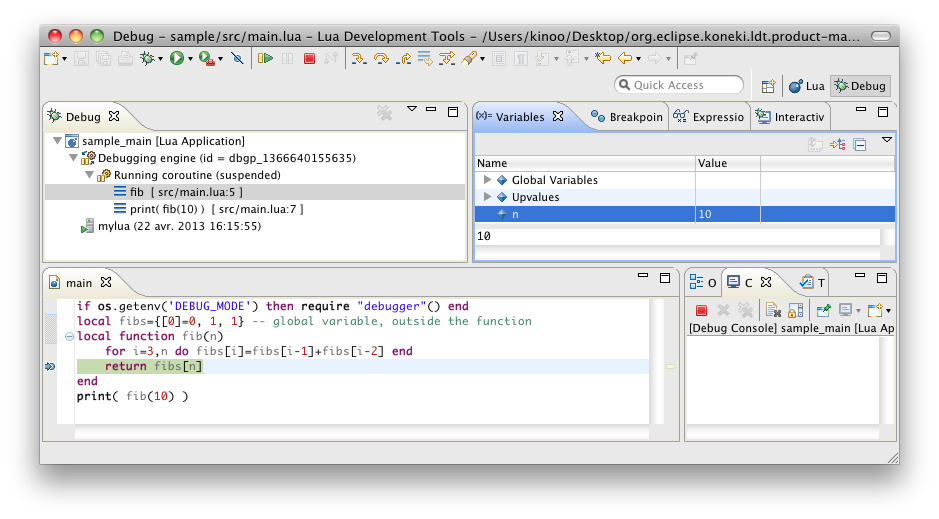Select the fib src/main.lua:5 stack frame
This screenshot has height=519, width=939.
pos(255,192)
